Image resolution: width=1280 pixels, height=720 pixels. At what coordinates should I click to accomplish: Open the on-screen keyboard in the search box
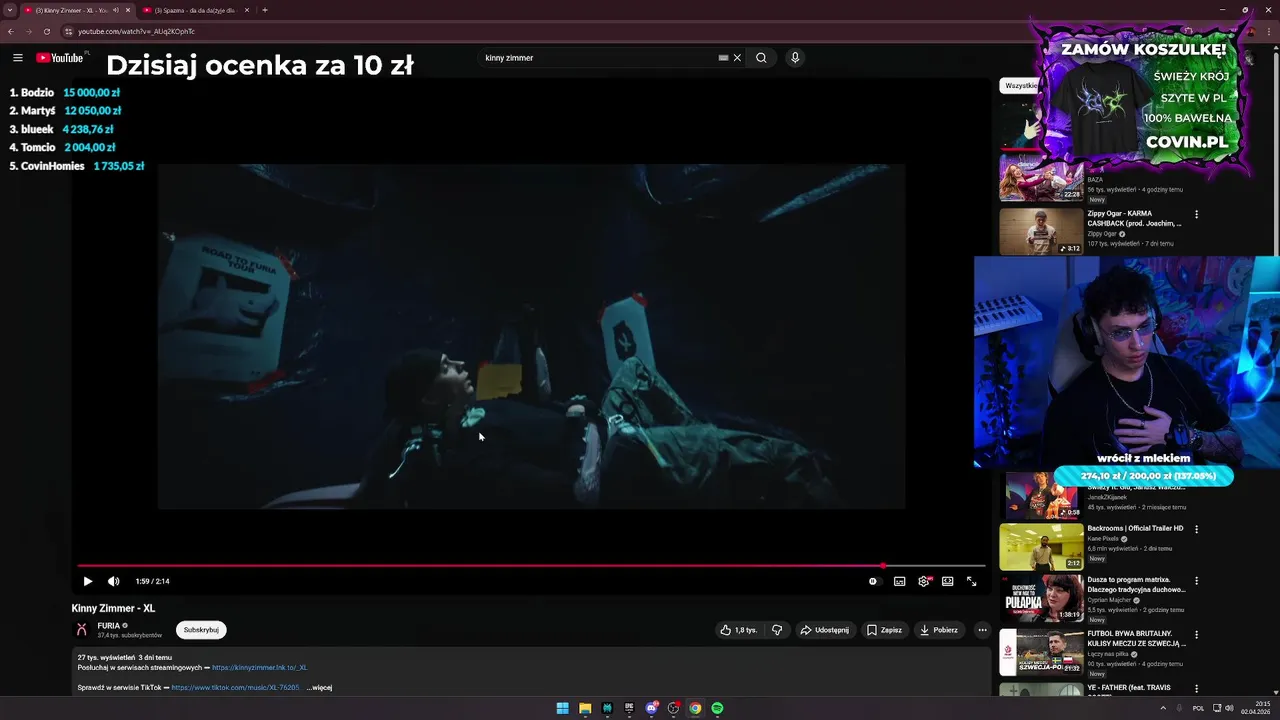pos(723,58)
